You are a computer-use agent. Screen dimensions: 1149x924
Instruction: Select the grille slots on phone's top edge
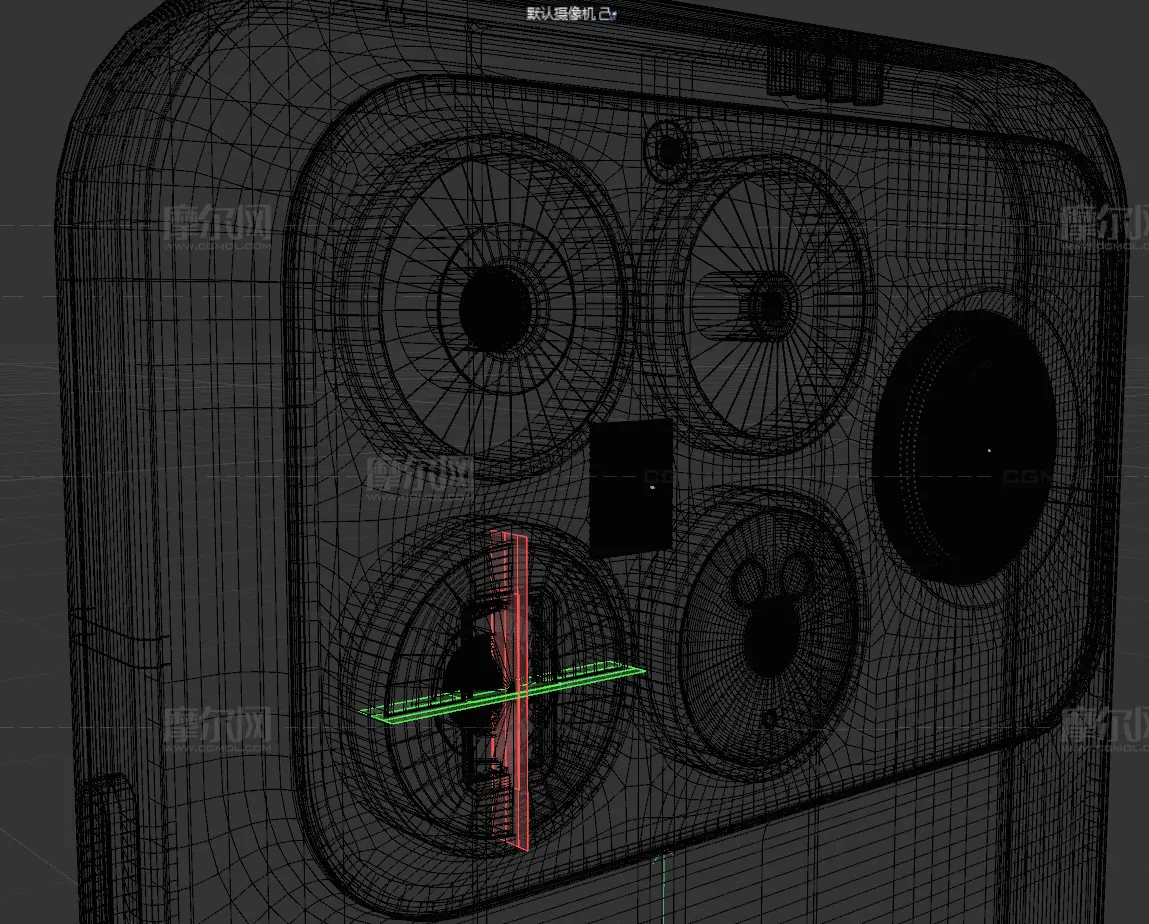826,74
